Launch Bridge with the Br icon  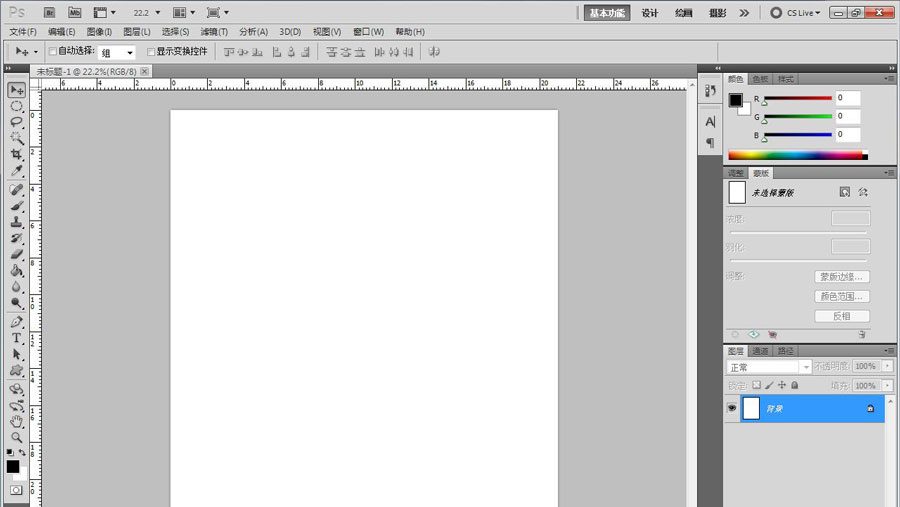pos(50,13)
